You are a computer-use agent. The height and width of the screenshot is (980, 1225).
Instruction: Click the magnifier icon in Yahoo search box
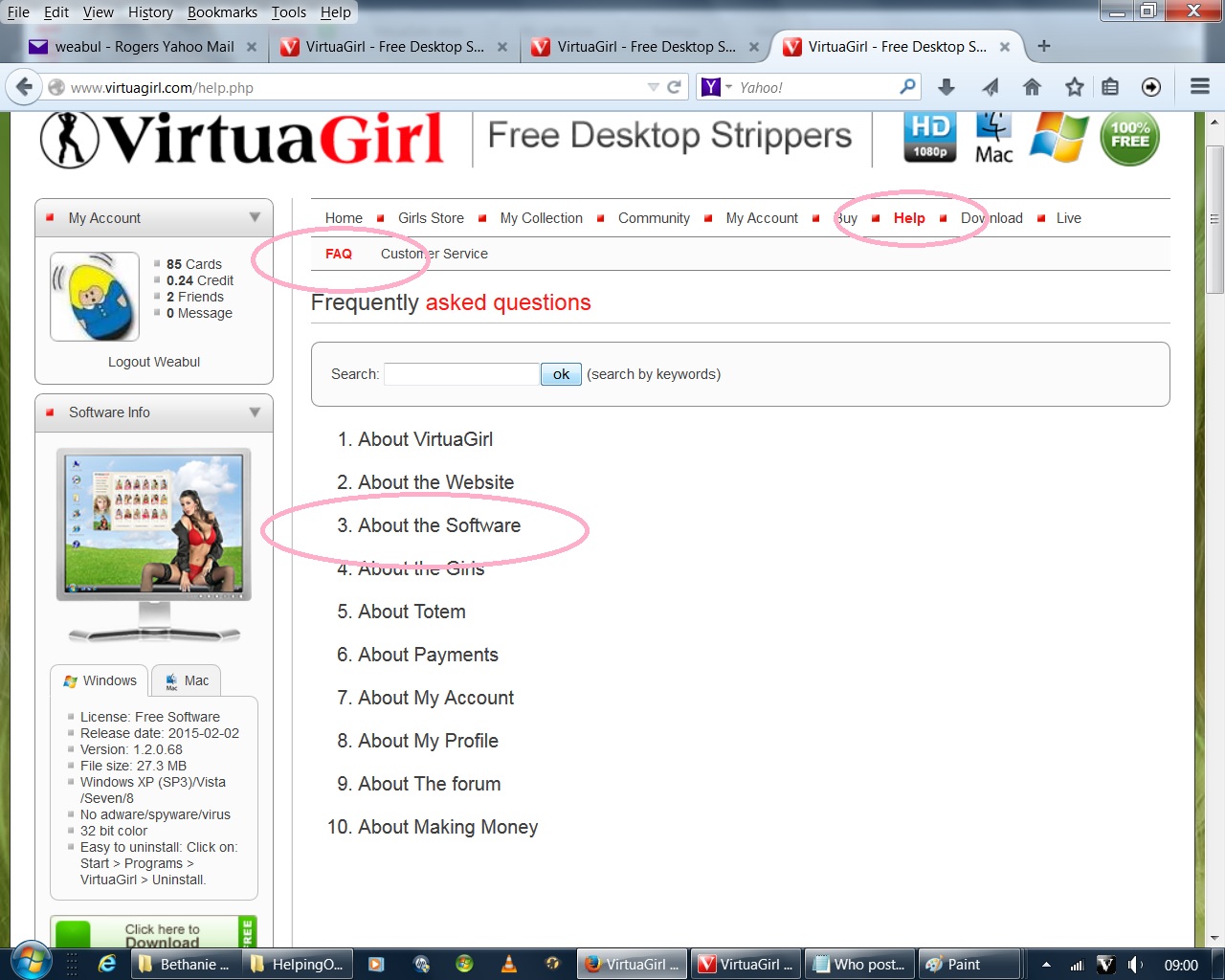[x=907, y=87]
